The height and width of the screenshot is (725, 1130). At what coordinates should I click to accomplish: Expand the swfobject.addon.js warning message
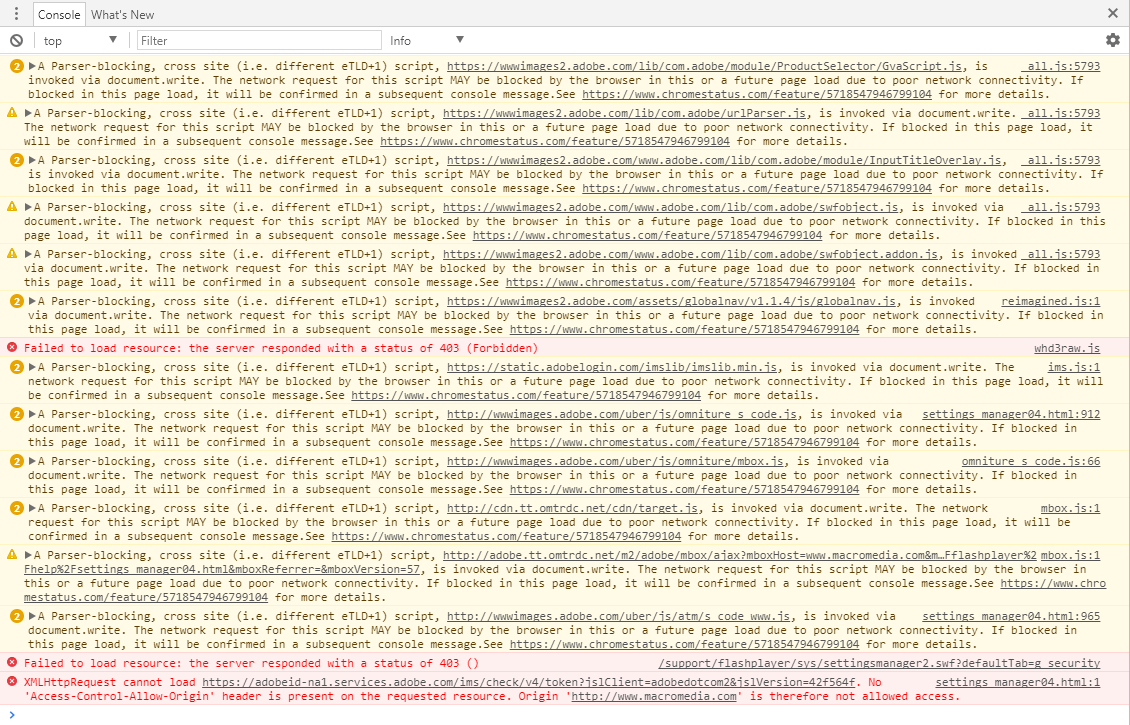(x=28, y=254)
